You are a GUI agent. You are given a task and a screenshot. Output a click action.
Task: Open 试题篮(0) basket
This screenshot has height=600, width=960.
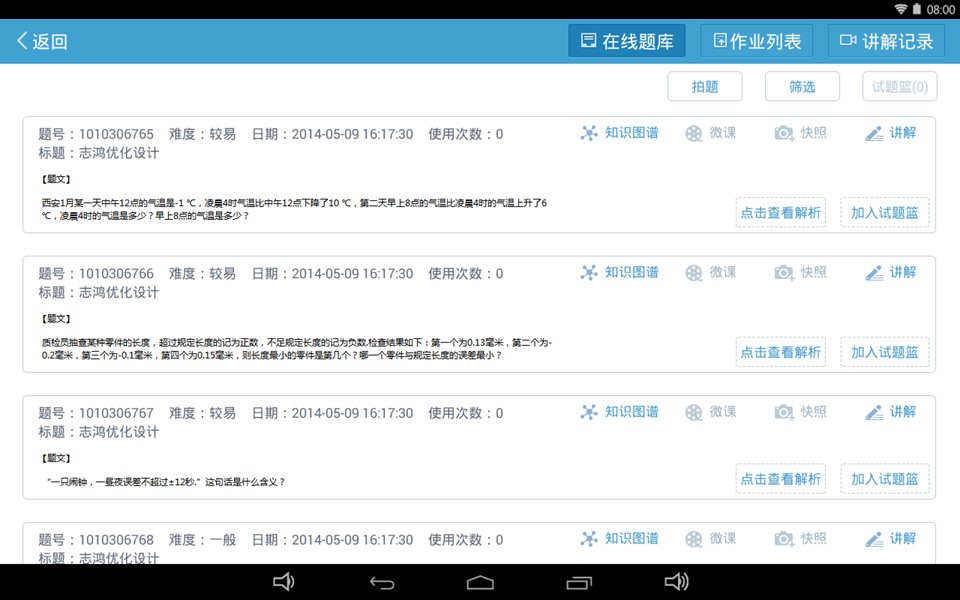point(900,87)
